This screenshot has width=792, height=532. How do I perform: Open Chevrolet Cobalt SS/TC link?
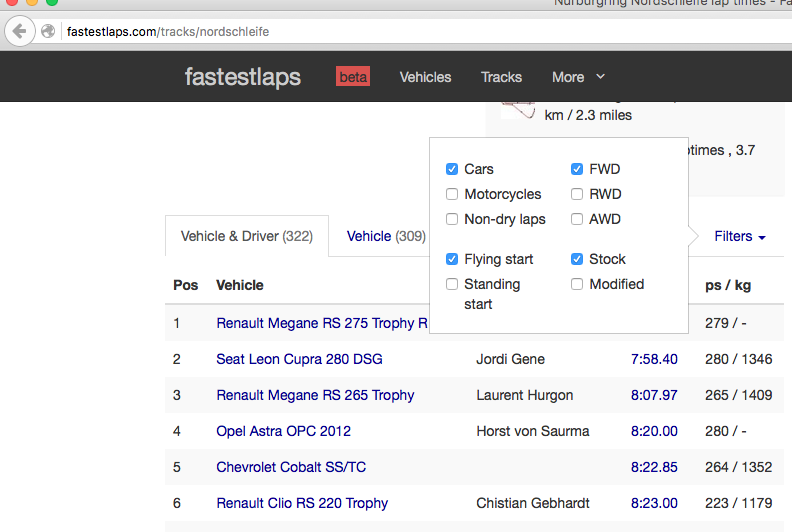(x=291, y=467)
